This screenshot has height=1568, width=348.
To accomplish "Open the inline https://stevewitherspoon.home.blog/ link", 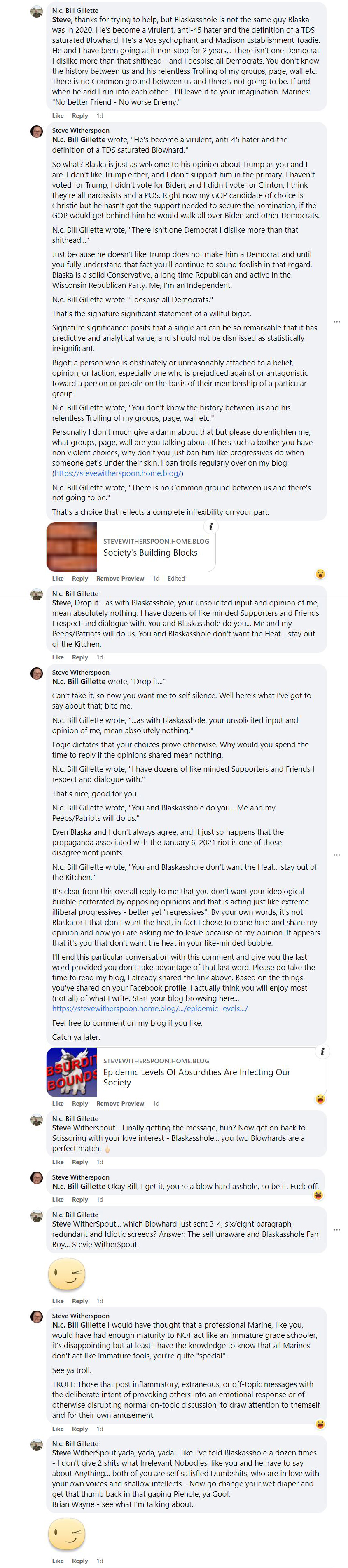I will coord(117,473).
